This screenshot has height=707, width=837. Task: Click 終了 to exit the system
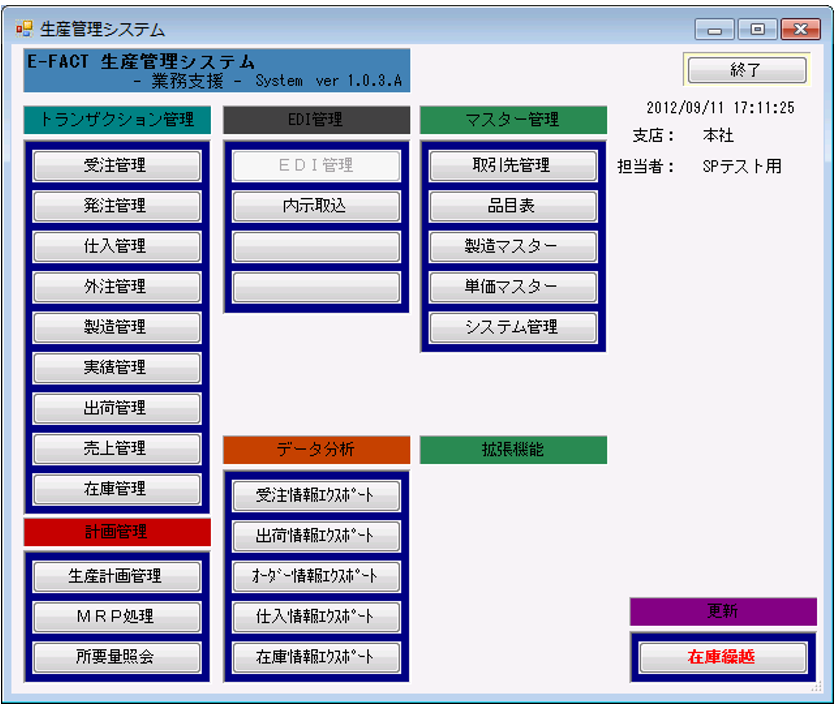746,71
